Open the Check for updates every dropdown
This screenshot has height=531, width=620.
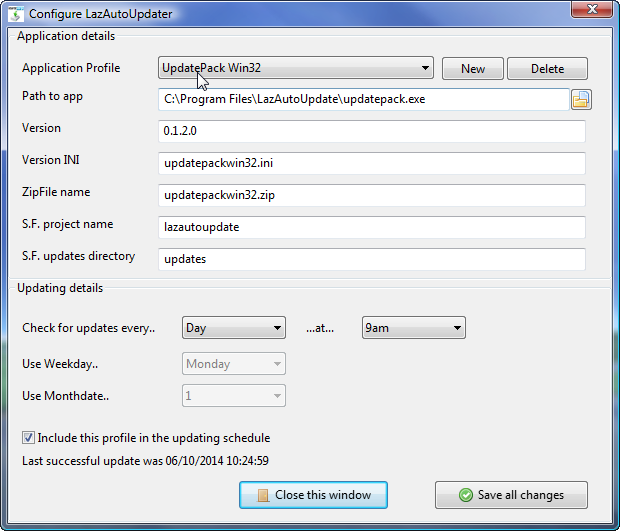coord(234,327)
